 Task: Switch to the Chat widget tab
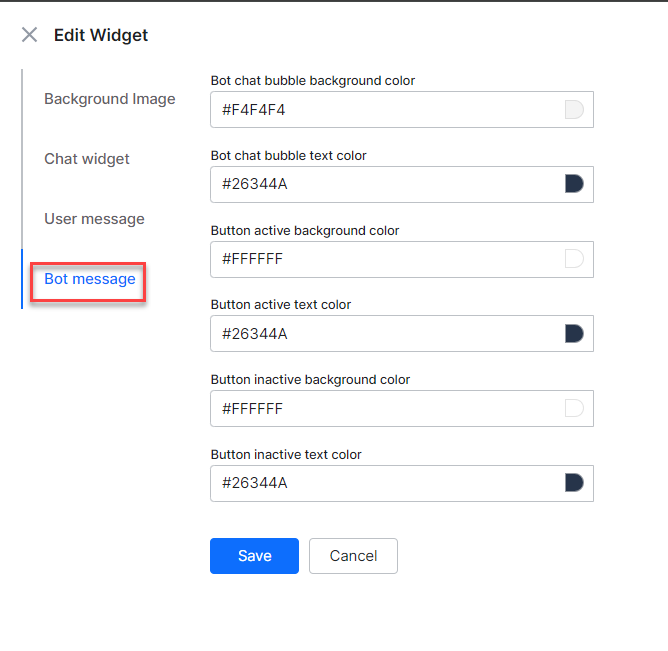(87, 159)
